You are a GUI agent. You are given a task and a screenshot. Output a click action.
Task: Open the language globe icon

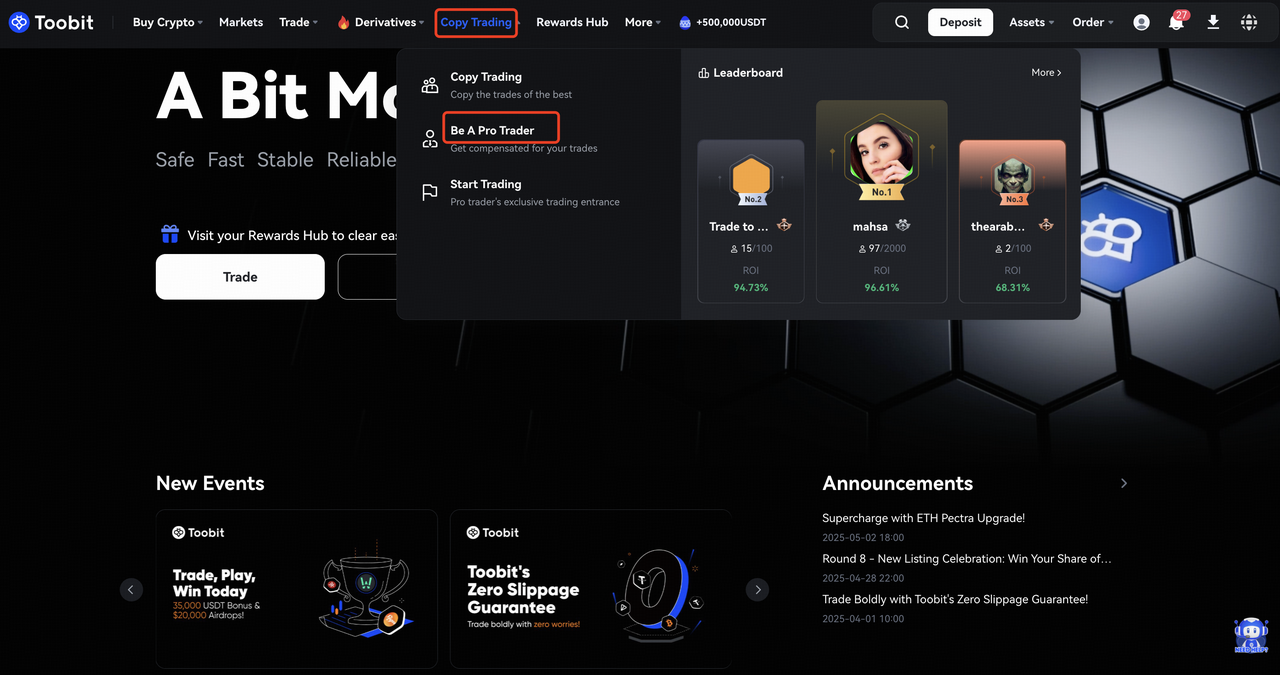(1248, 22)
